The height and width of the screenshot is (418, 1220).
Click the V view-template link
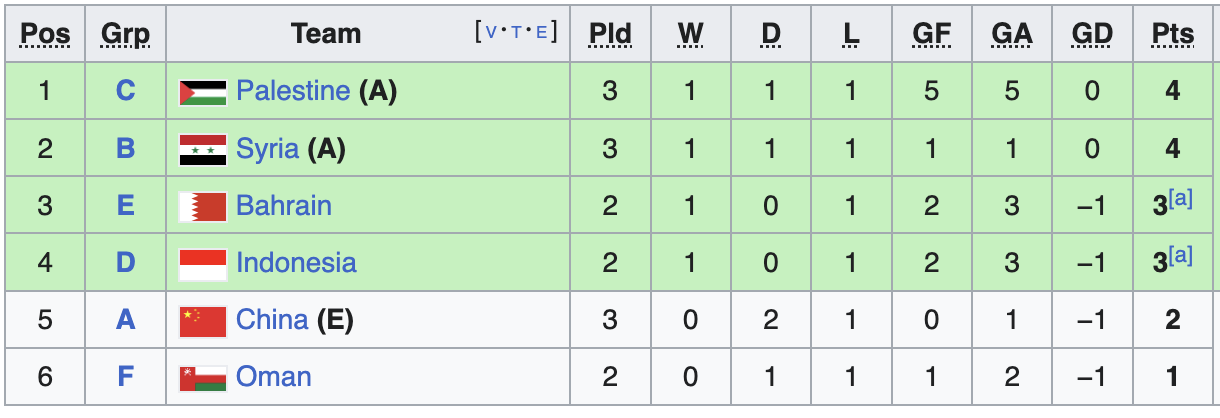(491, 32)
